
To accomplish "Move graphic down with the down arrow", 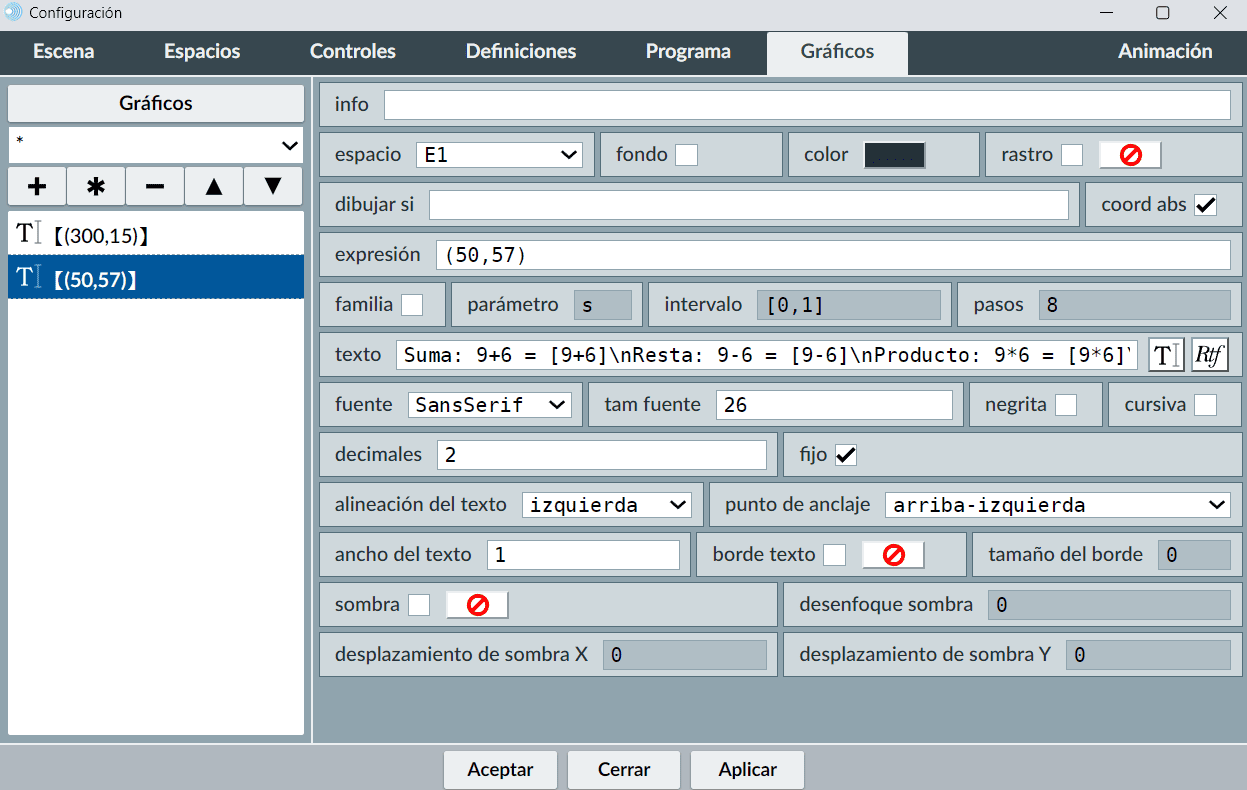I will pos(273,186).
